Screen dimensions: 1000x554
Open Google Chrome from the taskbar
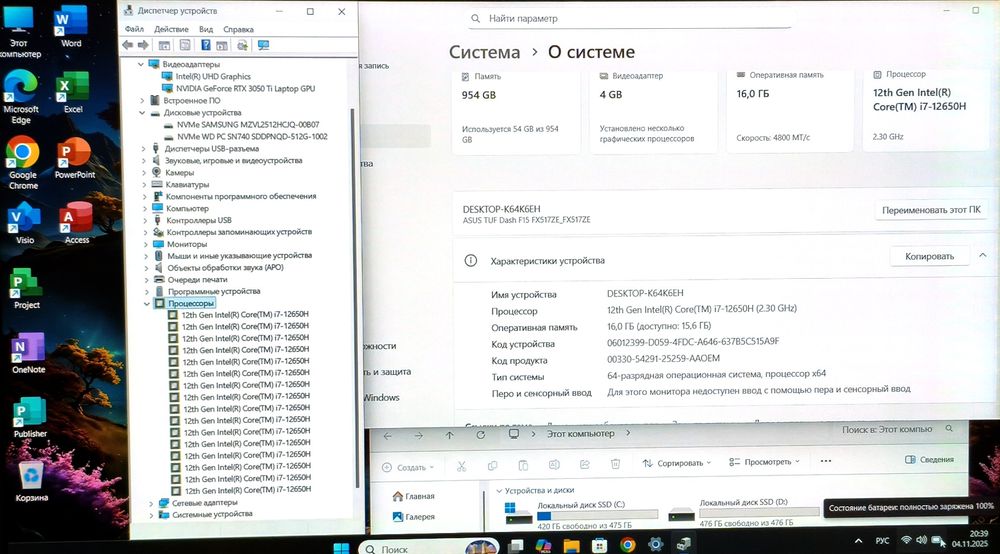click(628, 544)
